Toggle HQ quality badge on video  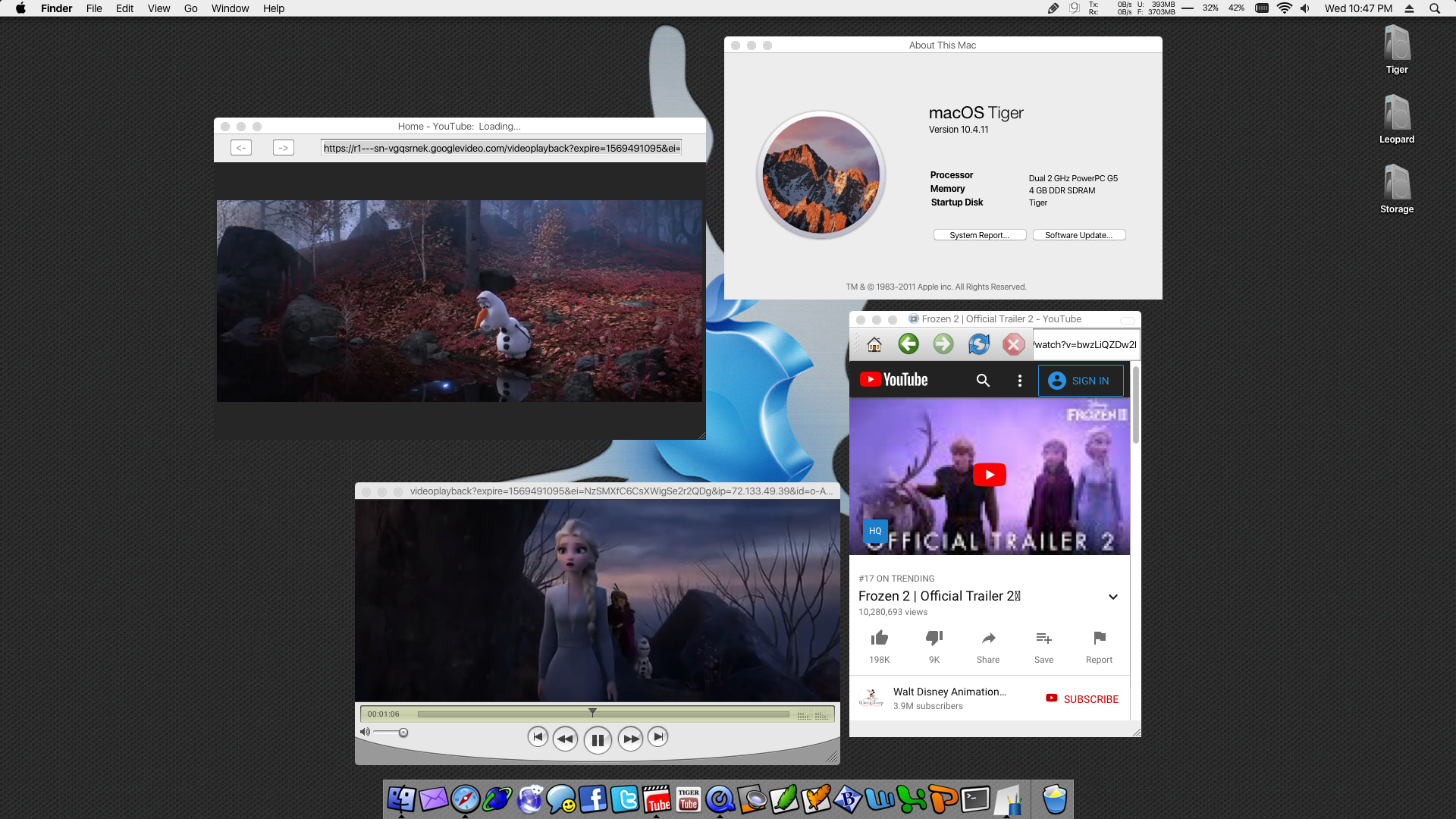click(x=875, y=531)
